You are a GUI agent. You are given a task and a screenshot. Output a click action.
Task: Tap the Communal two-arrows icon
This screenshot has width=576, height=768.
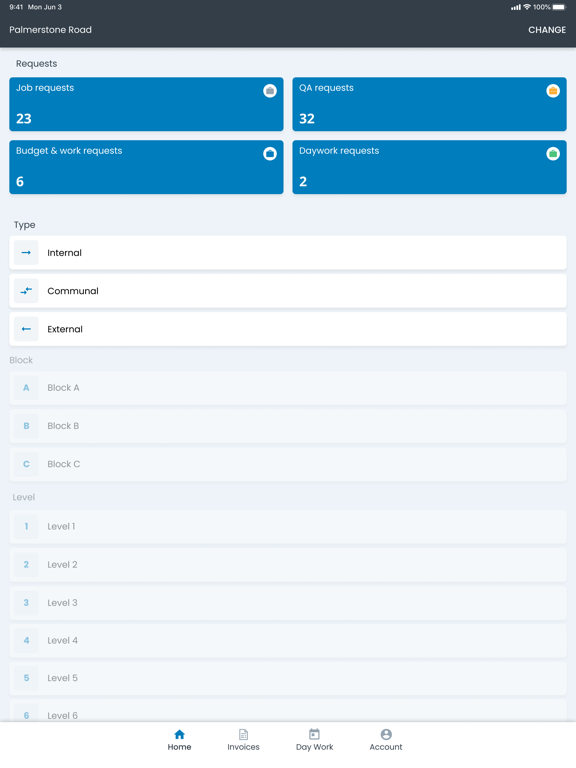(26, 291)
